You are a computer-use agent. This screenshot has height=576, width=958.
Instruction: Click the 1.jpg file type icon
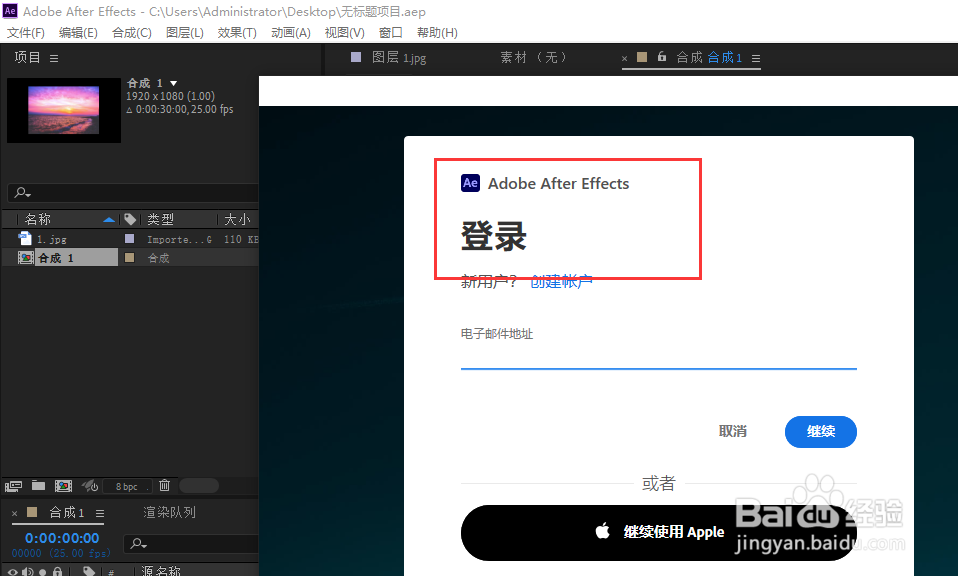25,239
